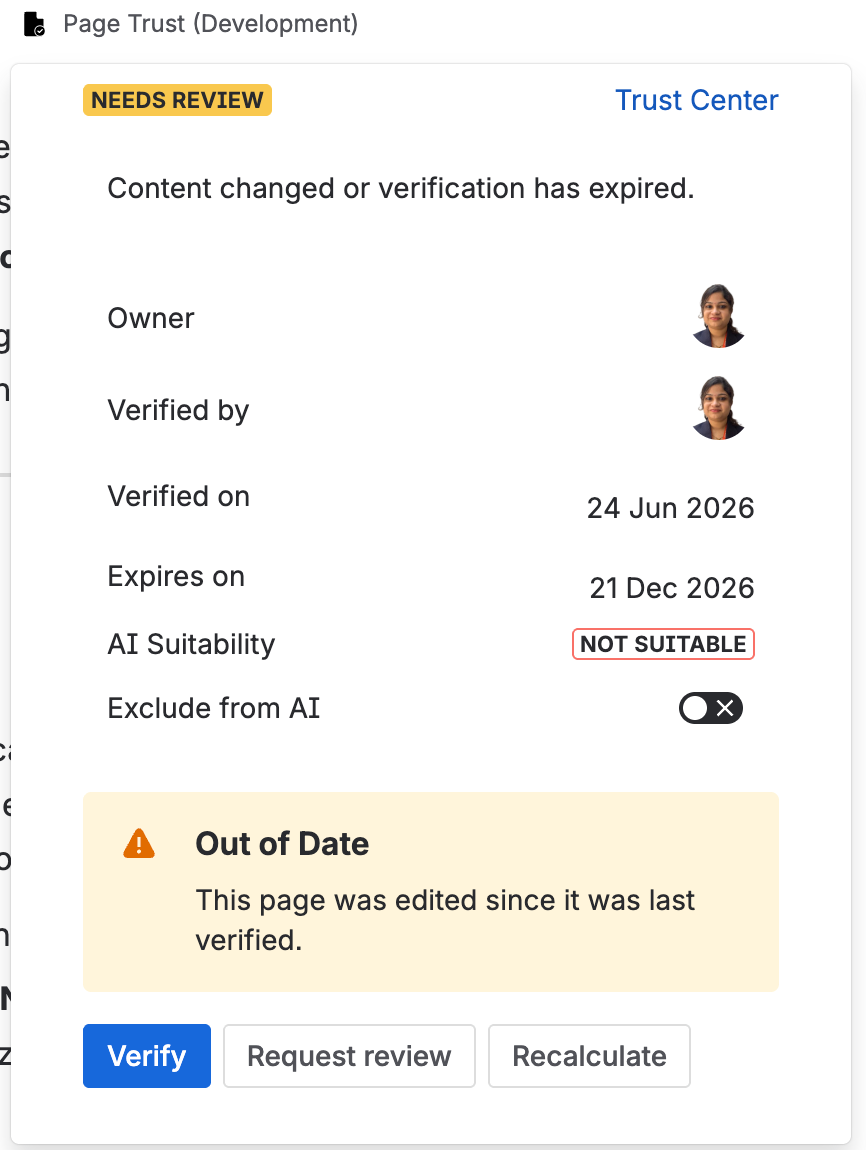The width and height of the screenshot is (866, 1150).
Task: Click the Page Trust (Development) title
Action: tap(210, 23)
